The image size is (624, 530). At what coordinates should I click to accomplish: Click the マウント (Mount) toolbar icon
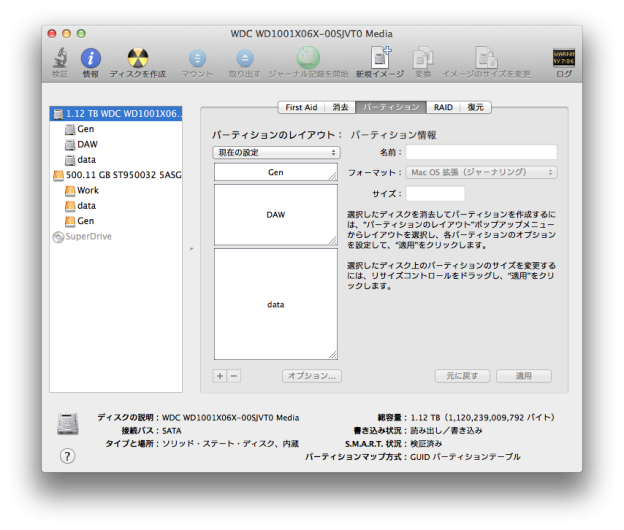tap(197, 58)
